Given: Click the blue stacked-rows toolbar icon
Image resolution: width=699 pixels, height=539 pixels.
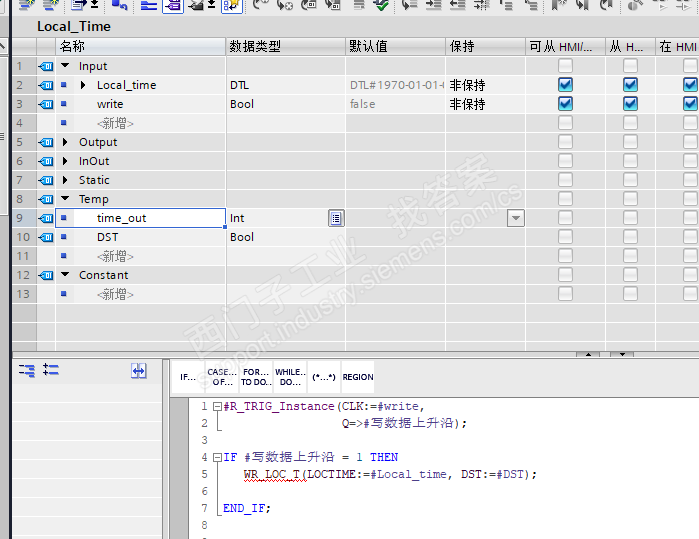Looking at the screenshot, I should 149,5.
